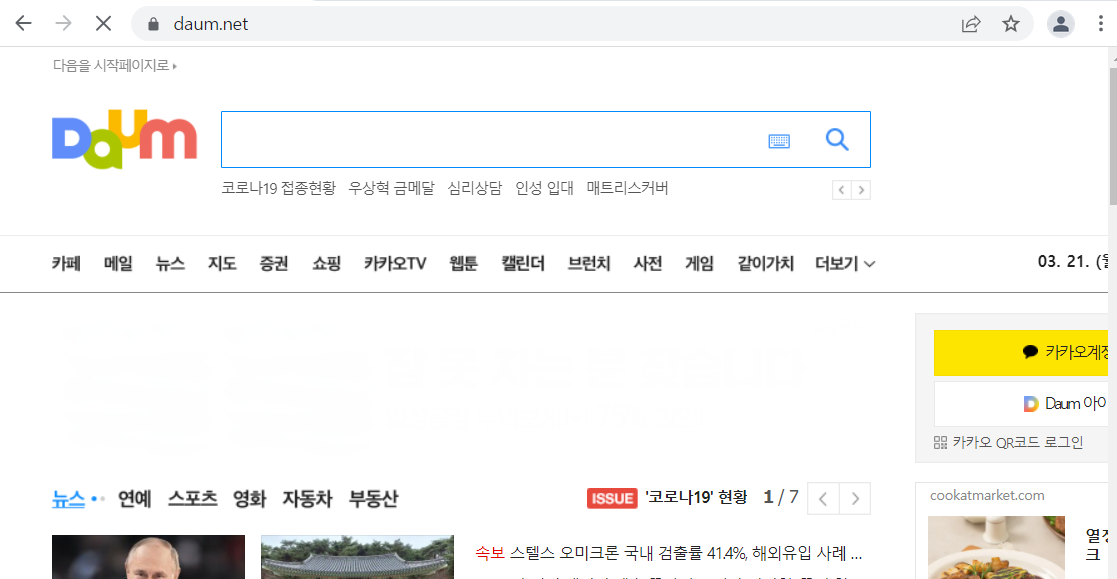1117x579 pixels.
Task: Click the magnifier search button
Action: 837,140
